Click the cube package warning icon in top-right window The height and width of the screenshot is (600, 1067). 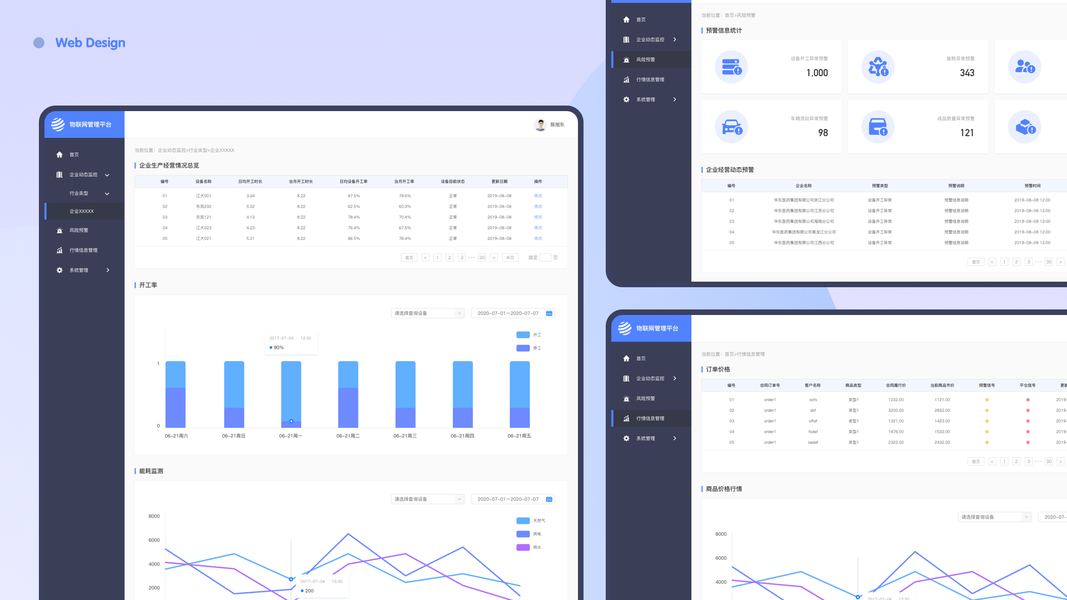click(1025, 127)
